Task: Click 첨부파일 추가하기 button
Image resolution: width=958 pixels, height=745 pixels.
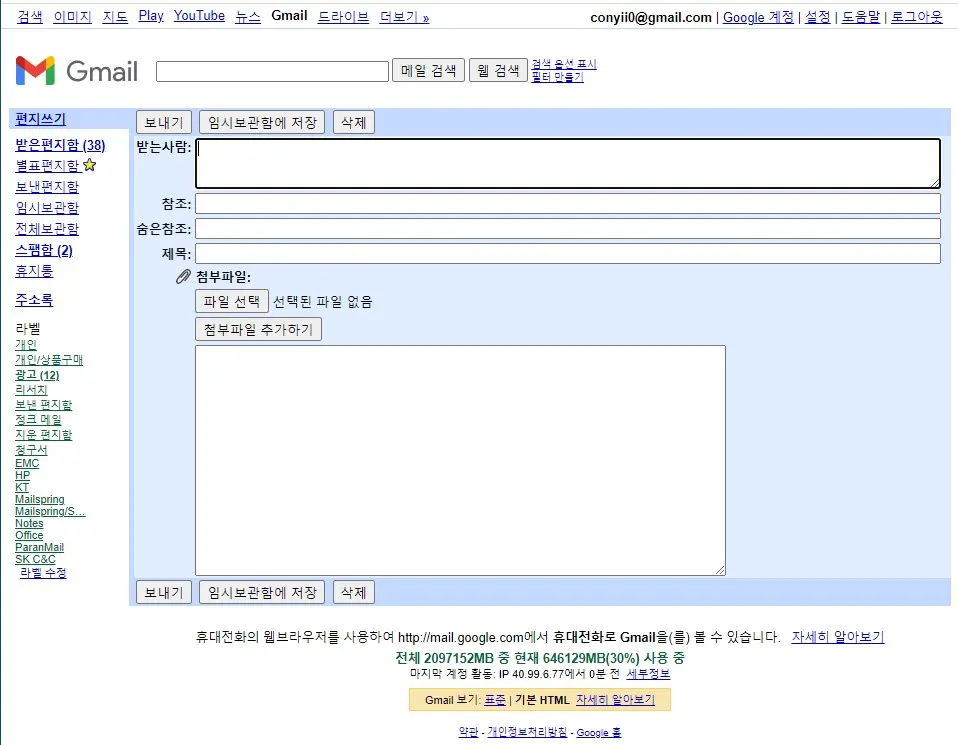Action: (x=258, y=329)
